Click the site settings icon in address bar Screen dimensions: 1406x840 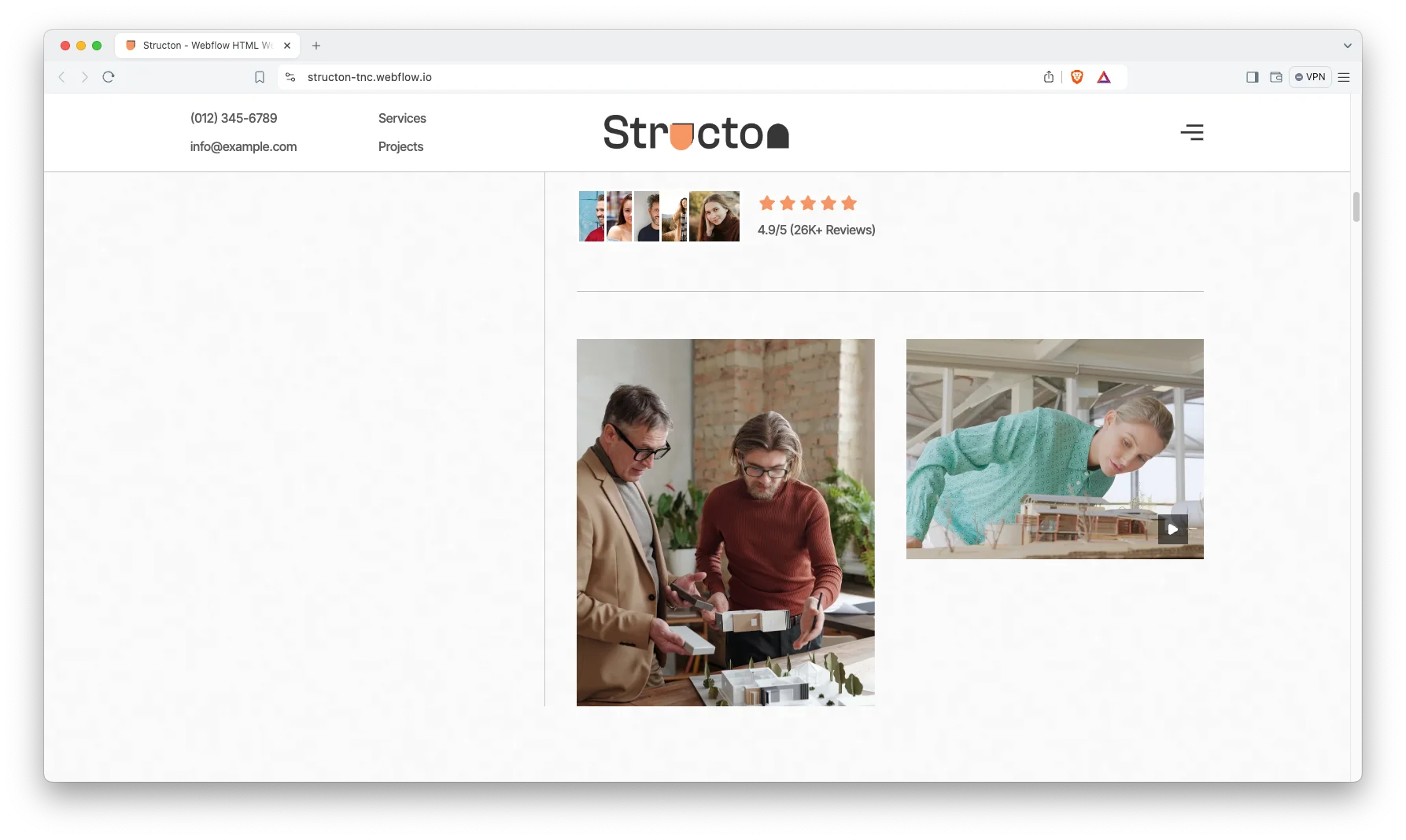point(290,77)
